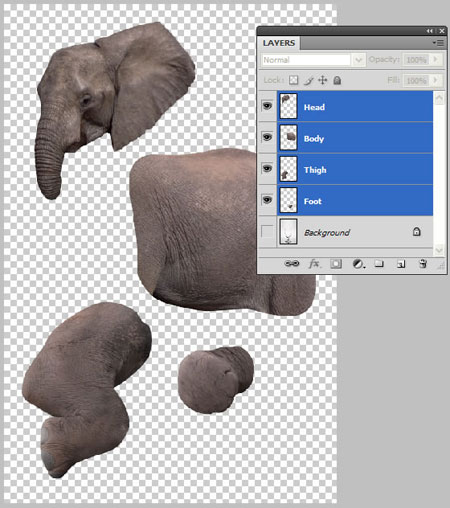
Task: Select the Body layer name
Action: coord(314,139)
